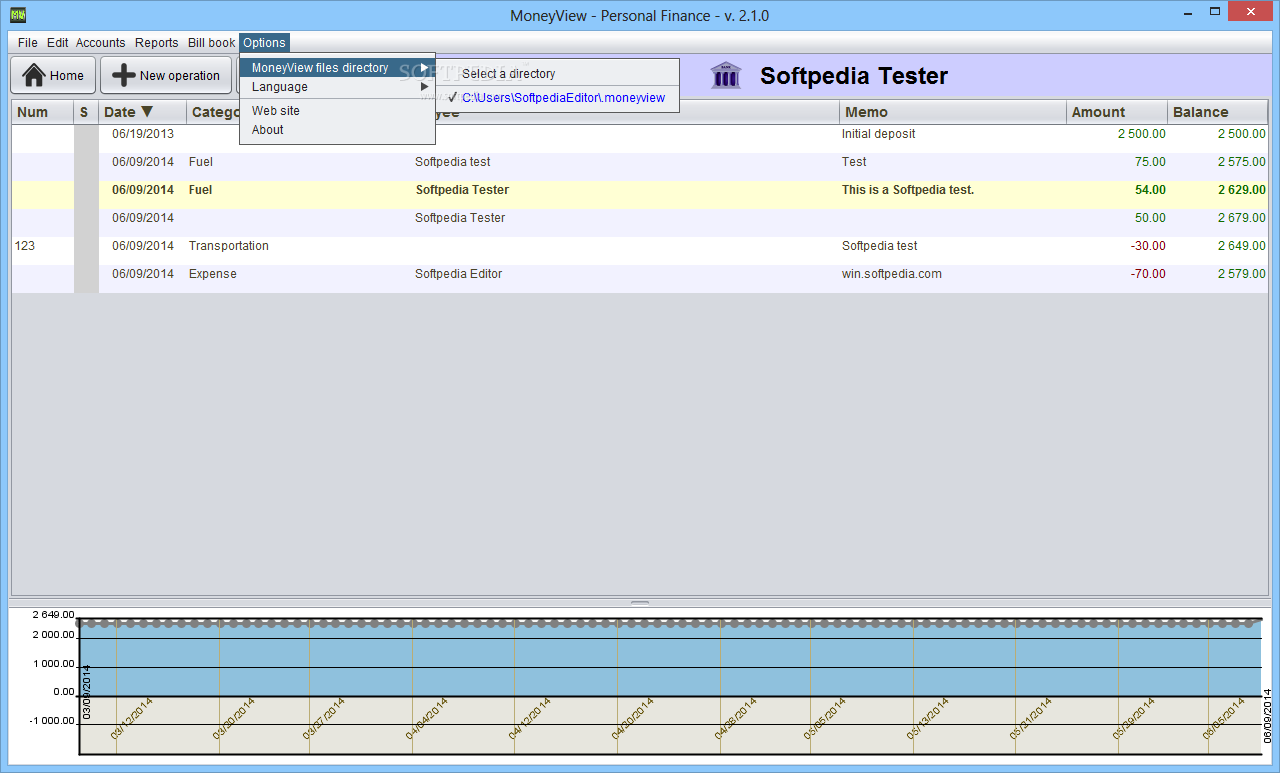Image resolution: width=1280 pixels, height=773 pixels.
Task: Click the 04/04/2014 chart date marker
Action: [427, 719]
